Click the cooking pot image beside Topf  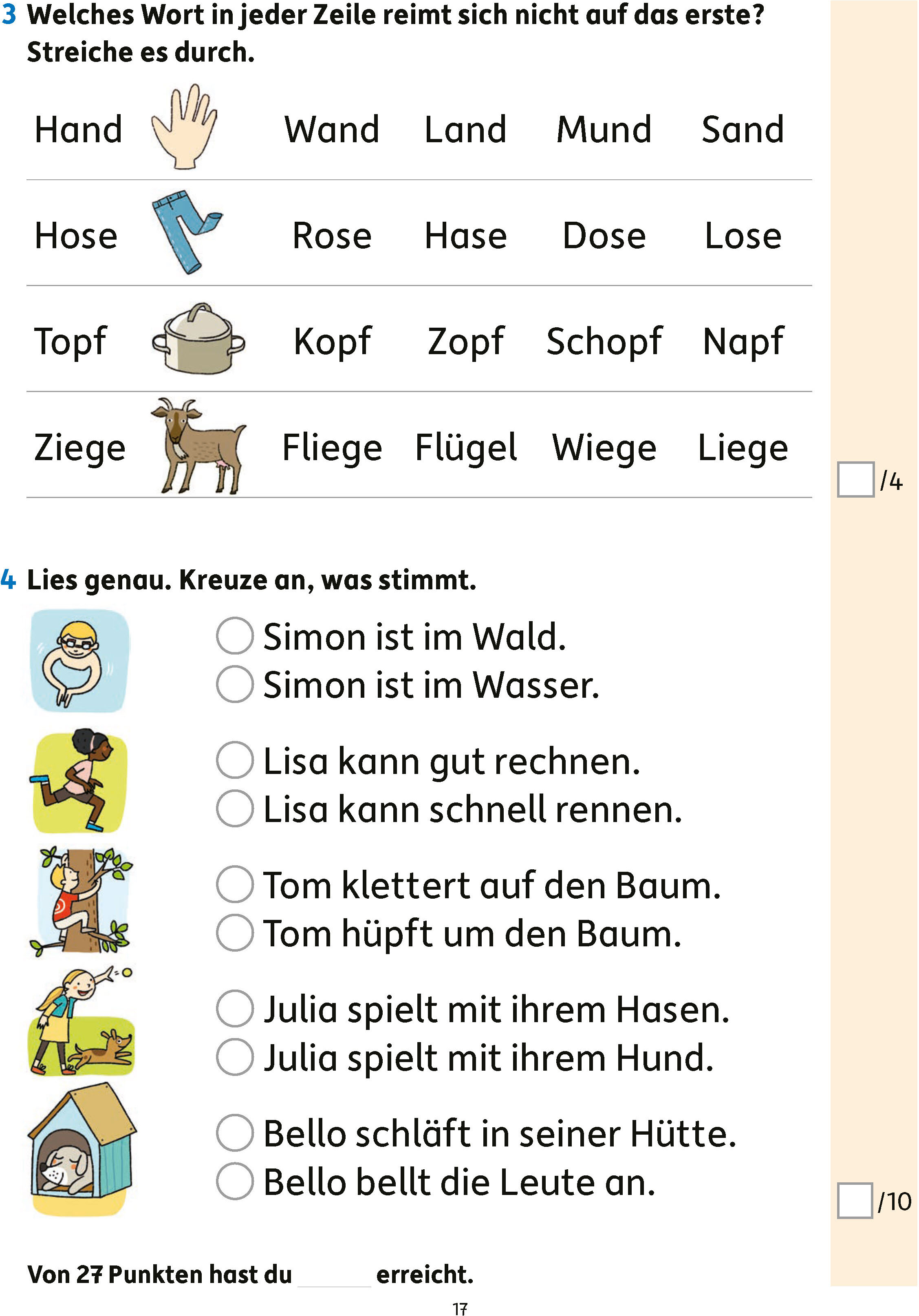pos(198,339)
